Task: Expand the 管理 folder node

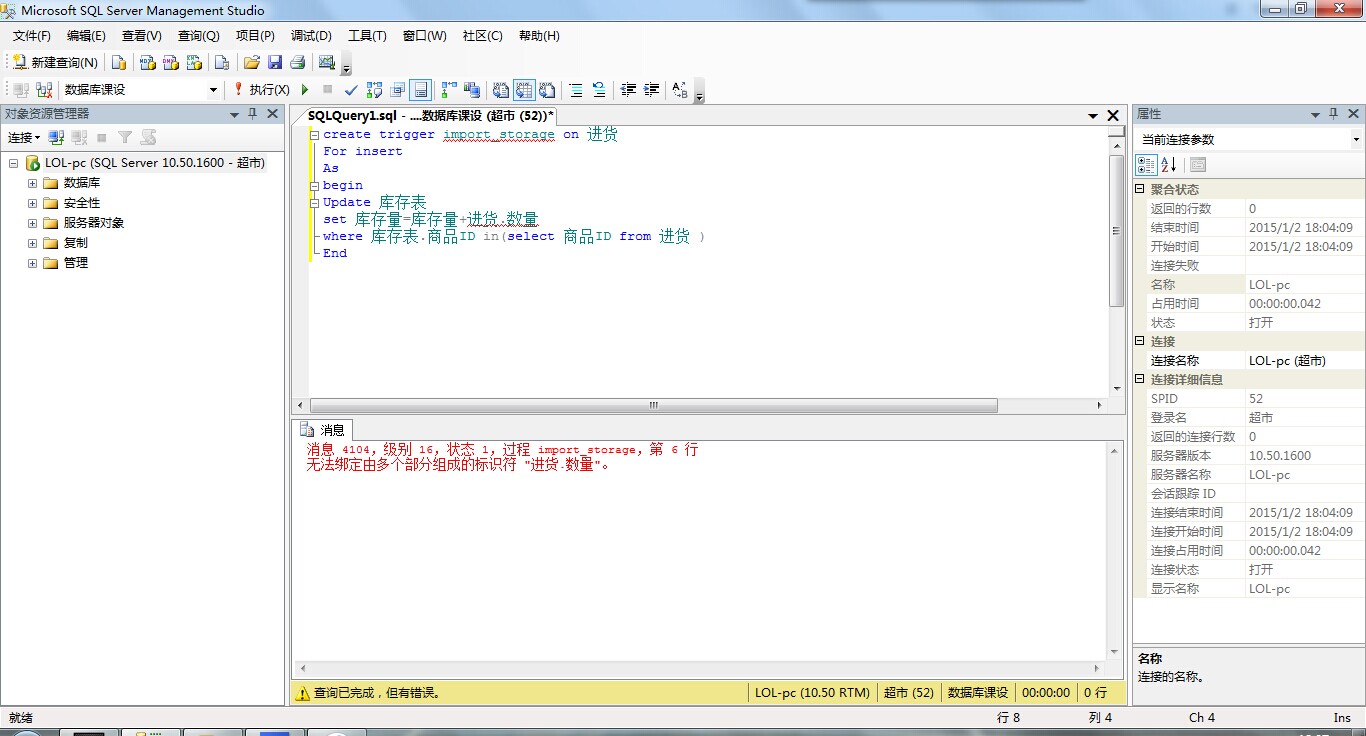Action: tap(33, 263)
